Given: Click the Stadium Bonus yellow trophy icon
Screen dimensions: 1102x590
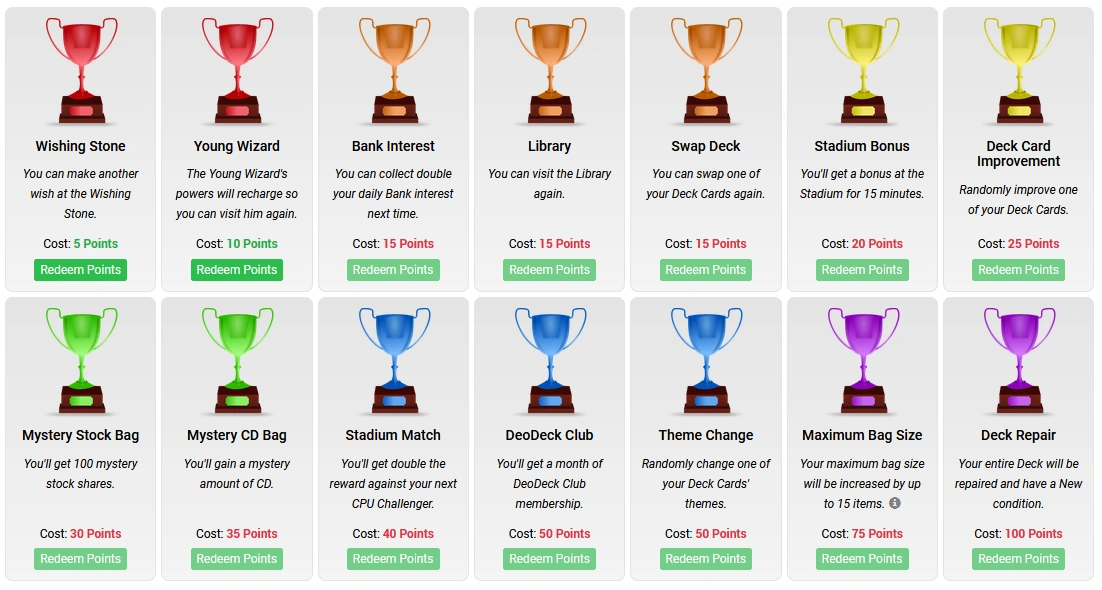Looking at the screenshot, I should [x=862, y=68].
